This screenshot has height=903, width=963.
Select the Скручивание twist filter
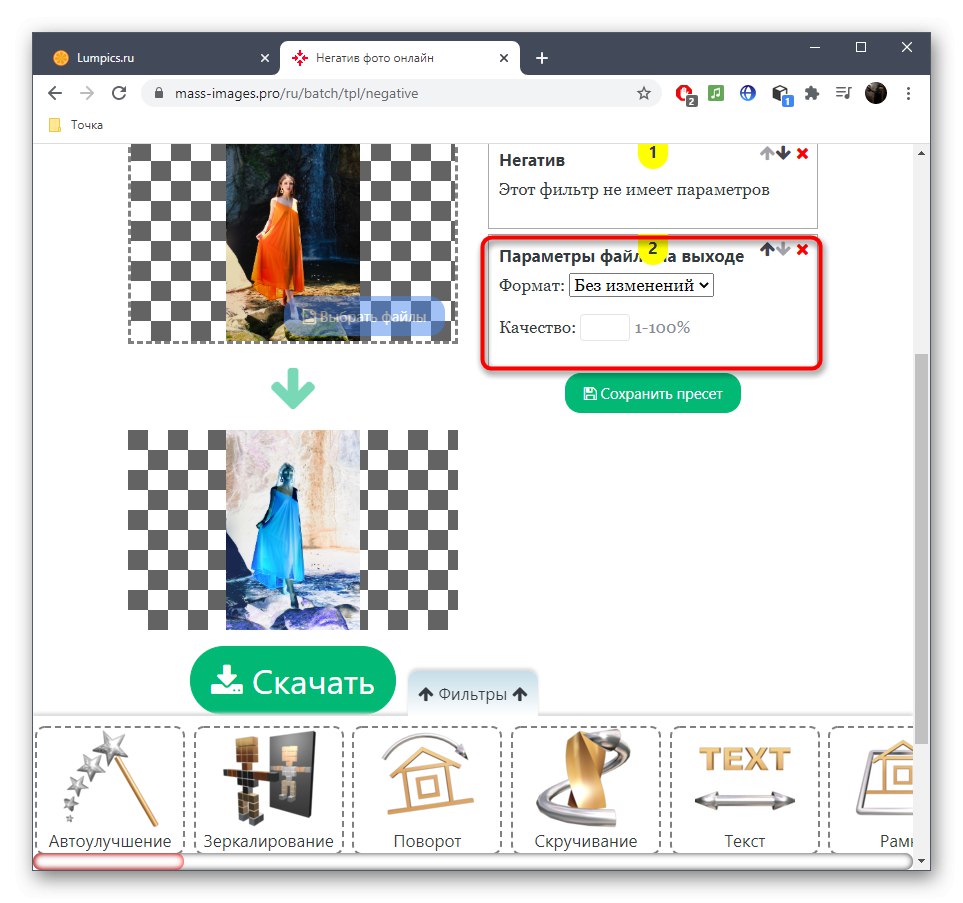click(585, 789)
